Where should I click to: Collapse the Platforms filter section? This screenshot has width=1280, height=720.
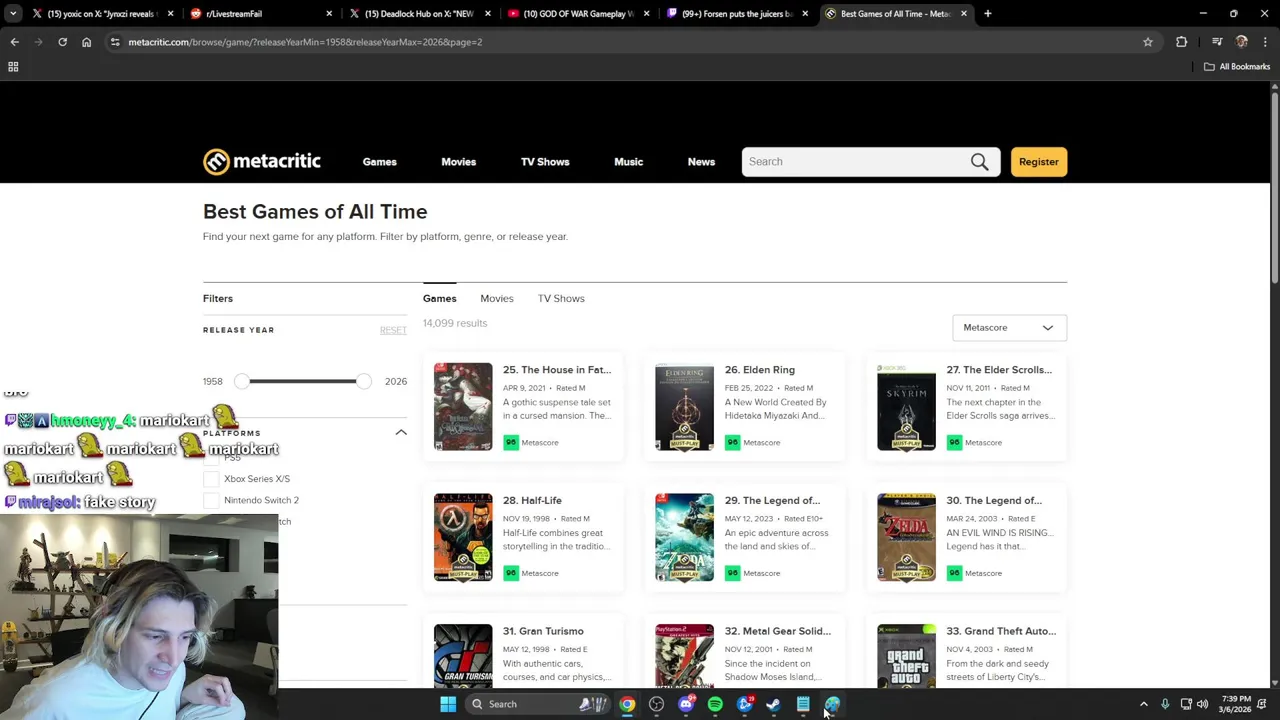[401, 432]
